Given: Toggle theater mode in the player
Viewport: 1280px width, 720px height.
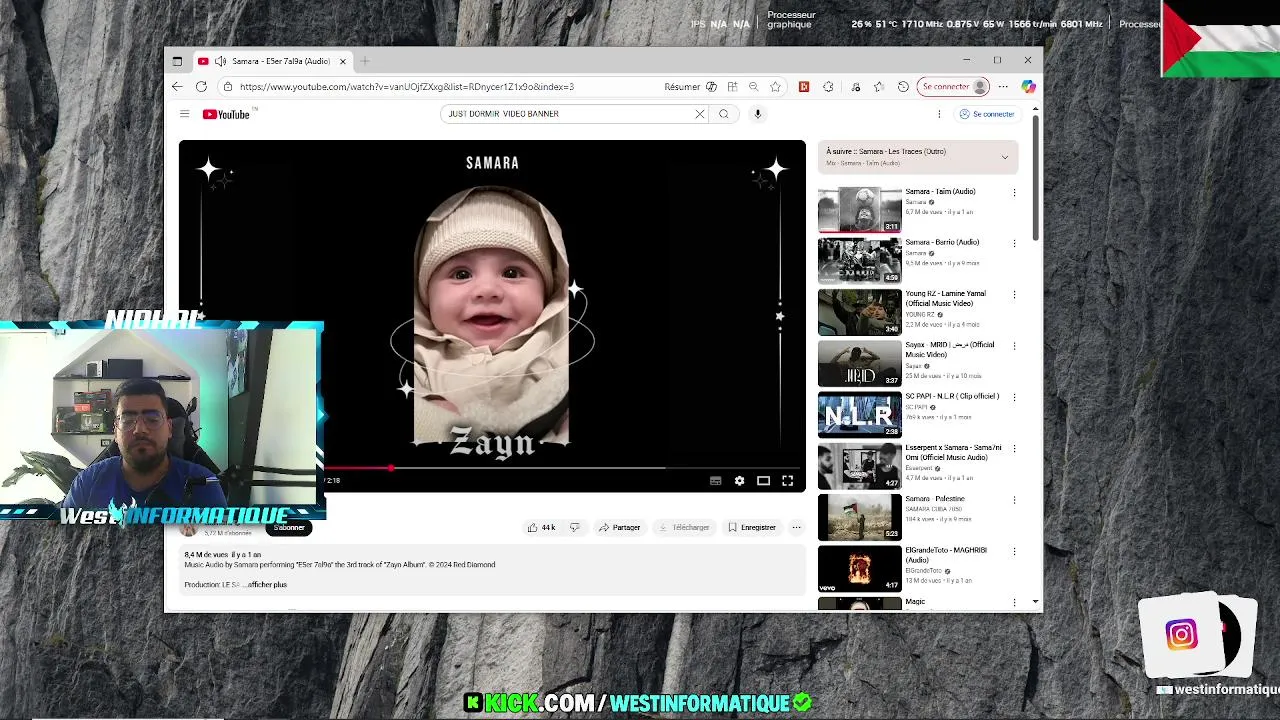Looking at the screenshot, I should click(x=763, y=481).
